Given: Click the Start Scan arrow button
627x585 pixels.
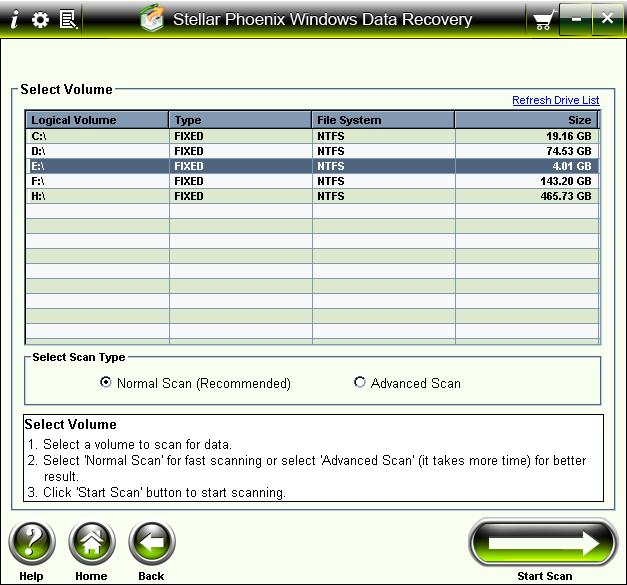Looking at the screenshot, I should click(543, 543).
